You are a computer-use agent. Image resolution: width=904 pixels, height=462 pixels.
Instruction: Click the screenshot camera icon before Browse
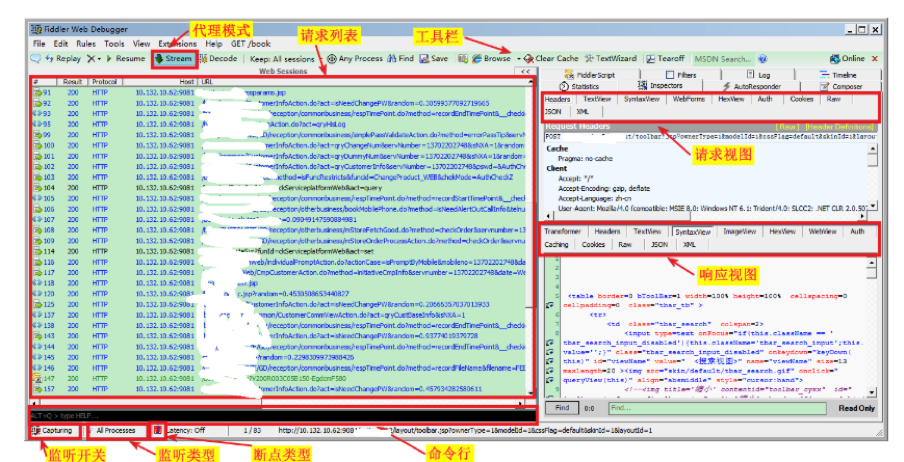tap(462, 58)
